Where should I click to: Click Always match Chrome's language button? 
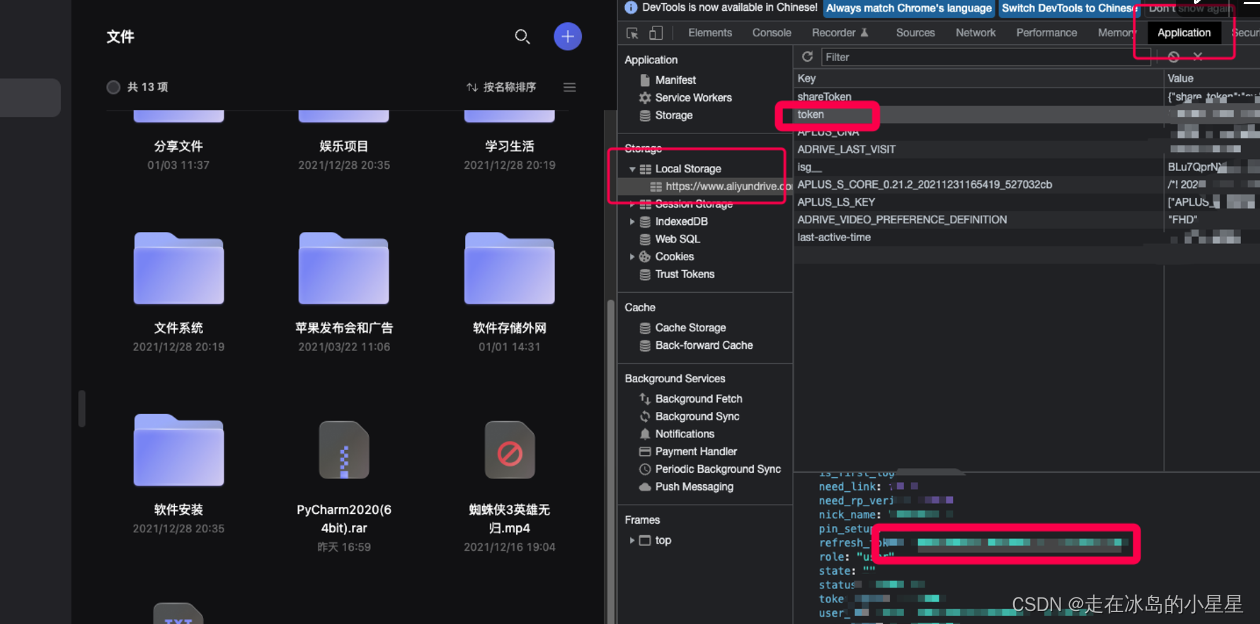(908, 8)
